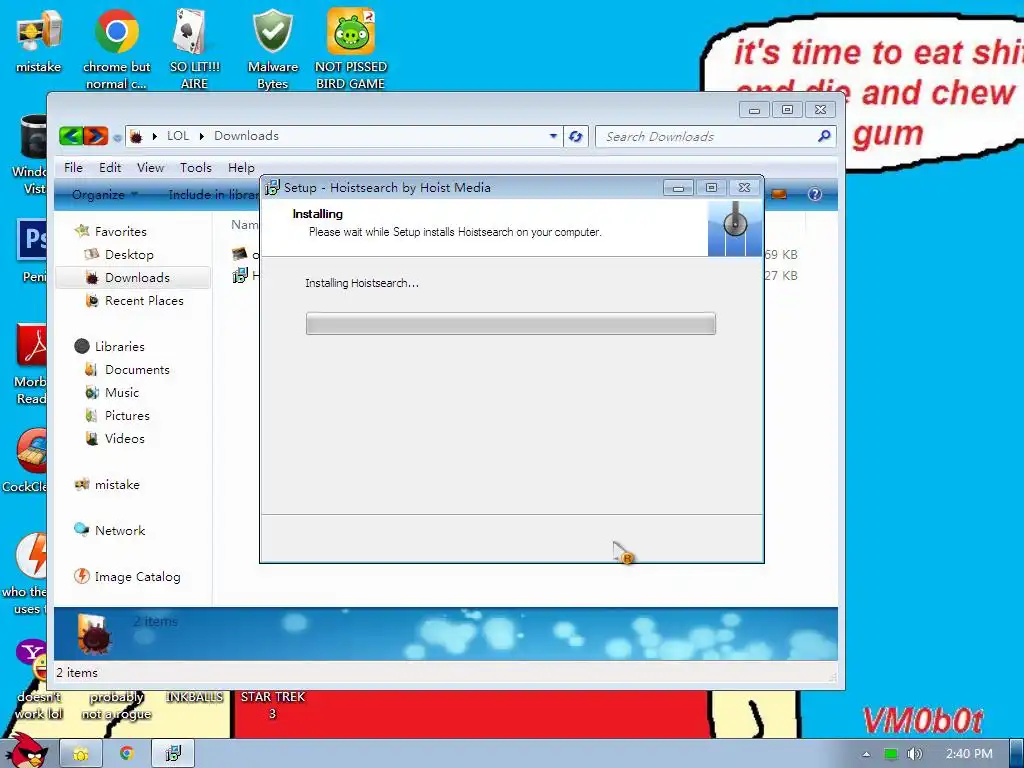Open the address bar history dropdown
The height and width of the screenshot is (768, 1024).
pos(553,136)
